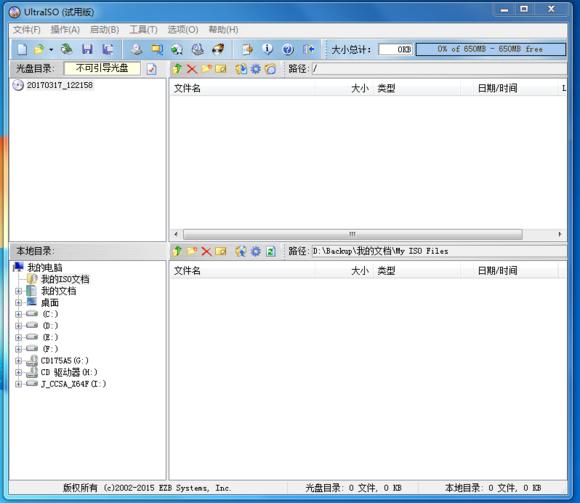Click red X delete in local directory toolbar
The image size is (580, 503).
point(206,252)
